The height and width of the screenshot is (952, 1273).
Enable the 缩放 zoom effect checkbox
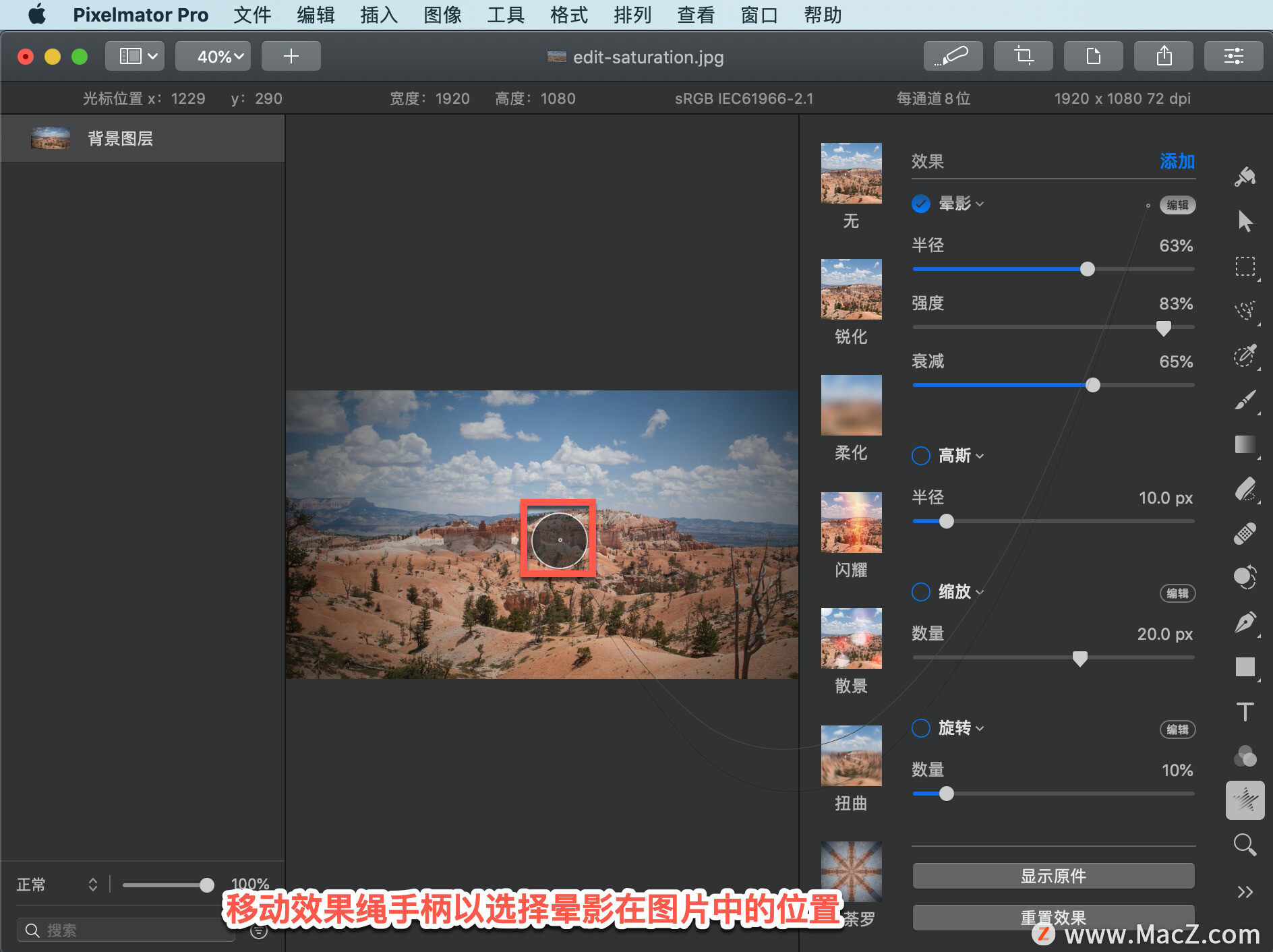[x=920, y=592]
